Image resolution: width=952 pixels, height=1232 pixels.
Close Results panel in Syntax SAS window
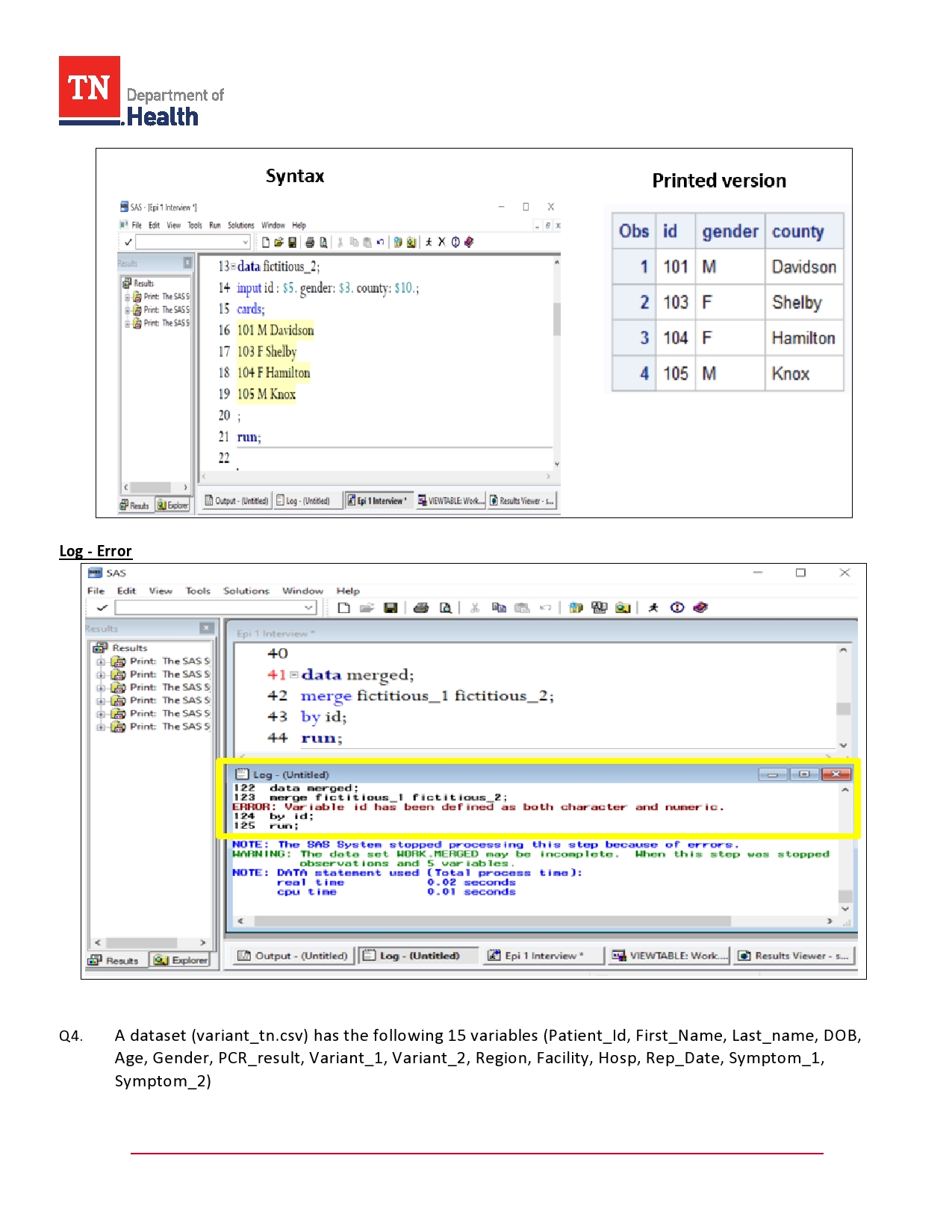click(x=187, y=263)
